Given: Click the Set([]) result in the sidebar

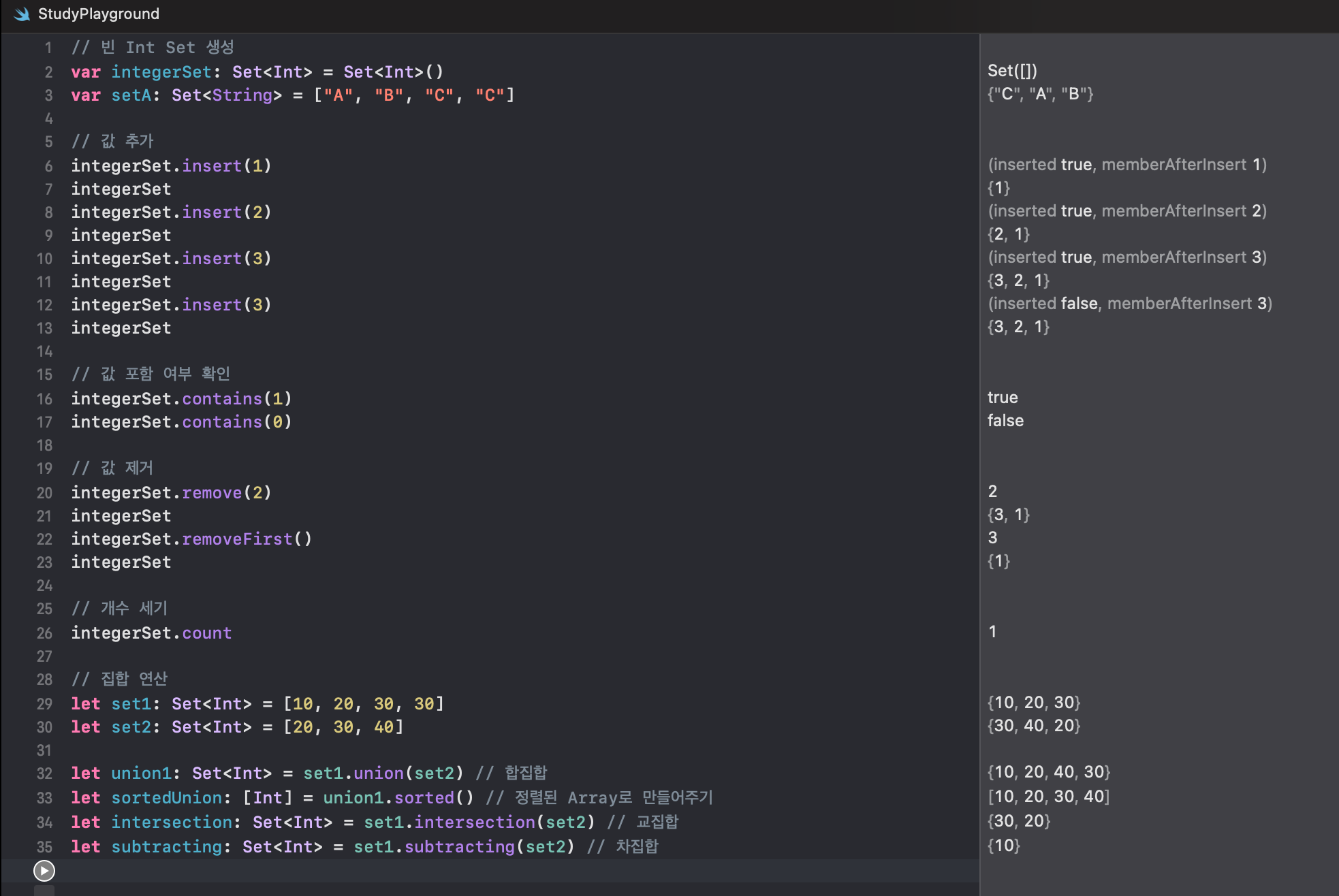Looking at the screenshot, I should point(1012,71).
